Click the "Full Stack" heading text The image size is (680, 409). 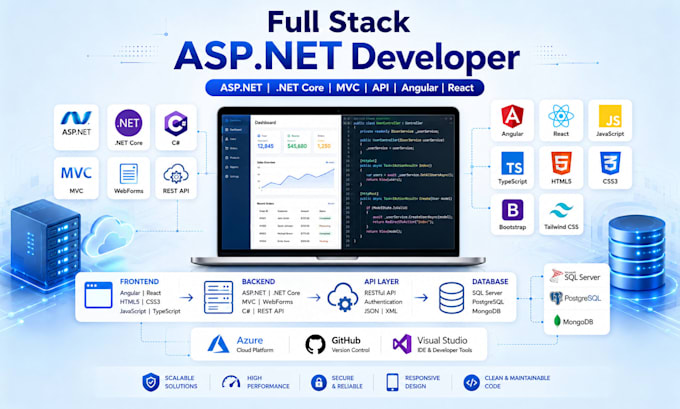[339, 22]
